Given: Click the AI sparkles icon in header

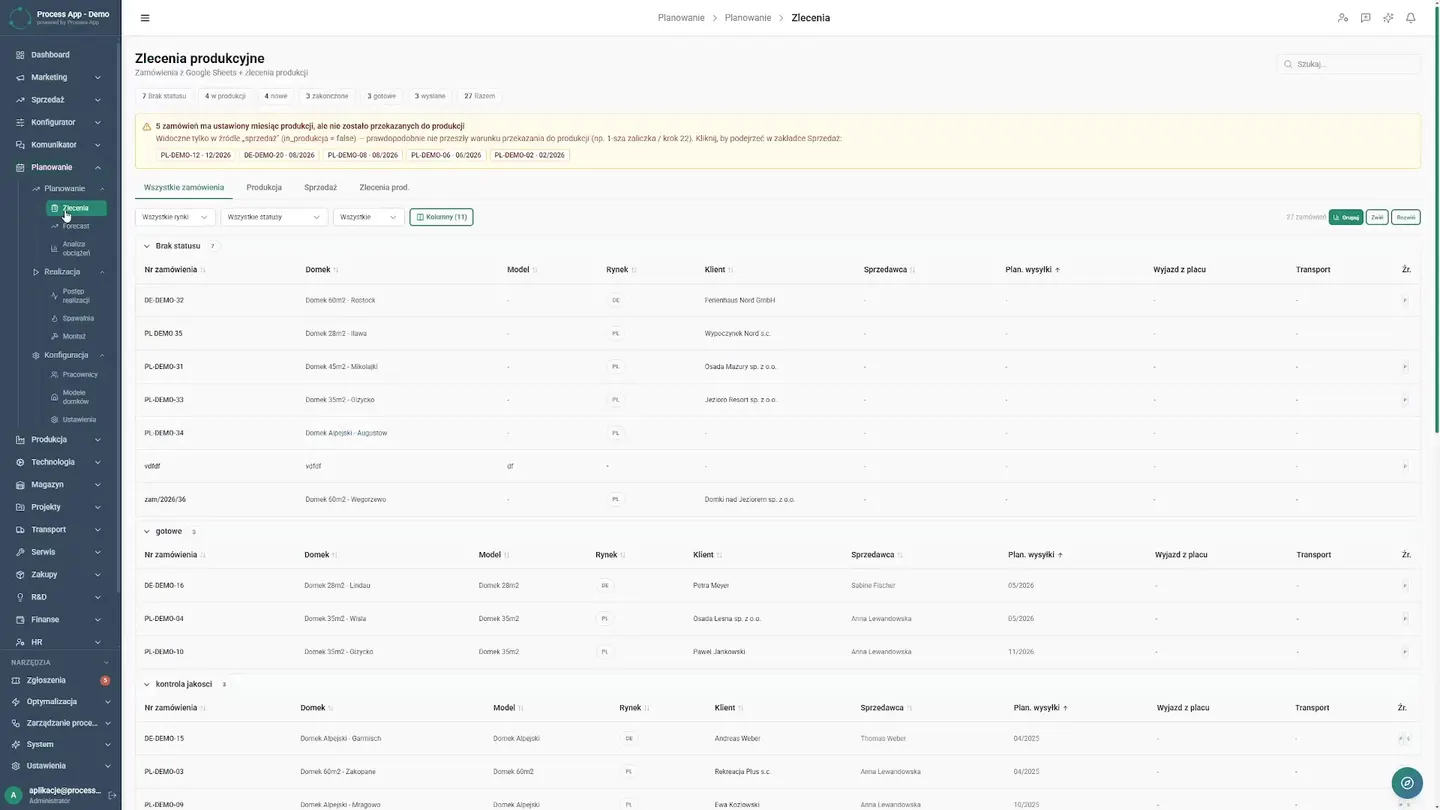Looking at the screenshot, I should (1388, 18).
